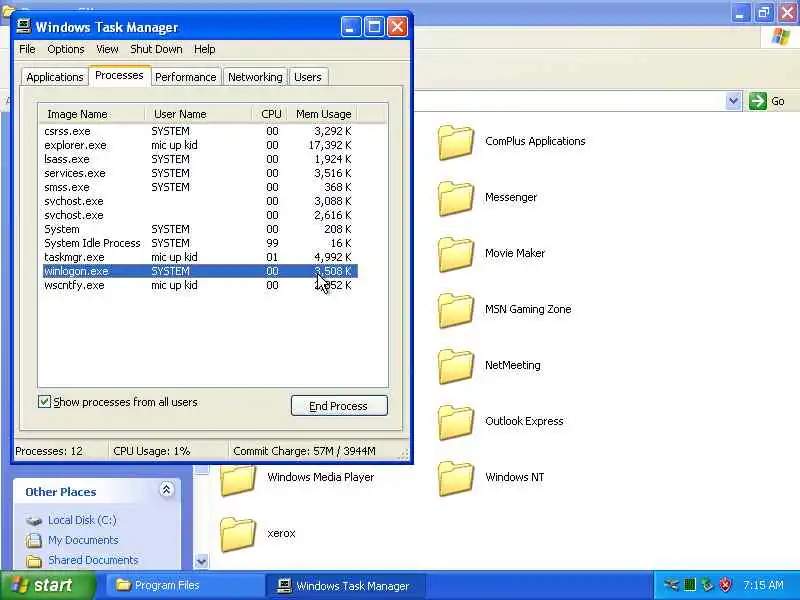Select the smss.exe process row
The image size is (800, 600).
click(200, 187)
